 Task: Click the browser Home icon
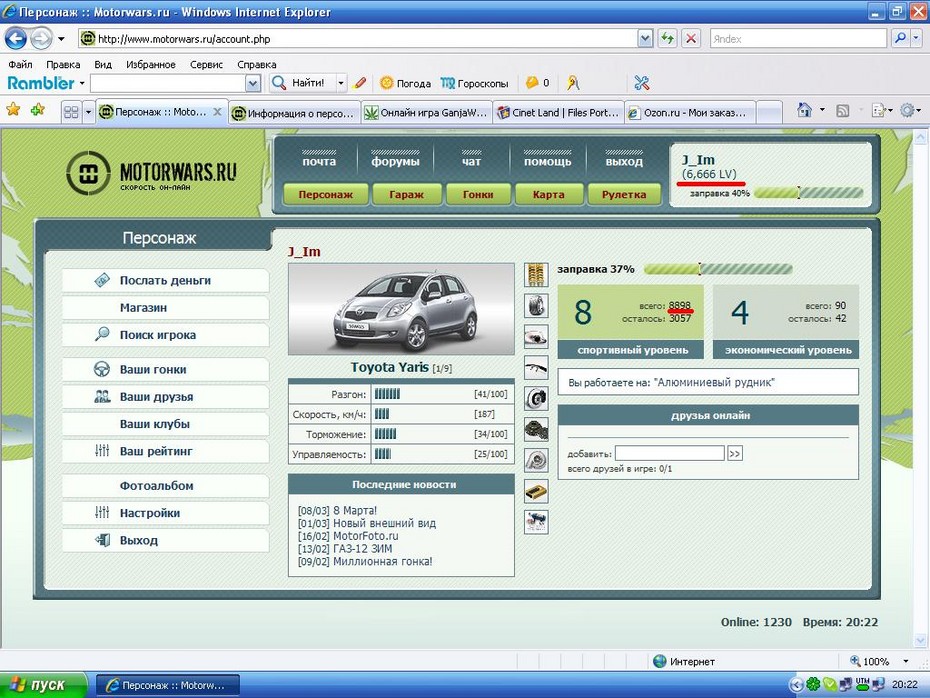click(804, 110)
